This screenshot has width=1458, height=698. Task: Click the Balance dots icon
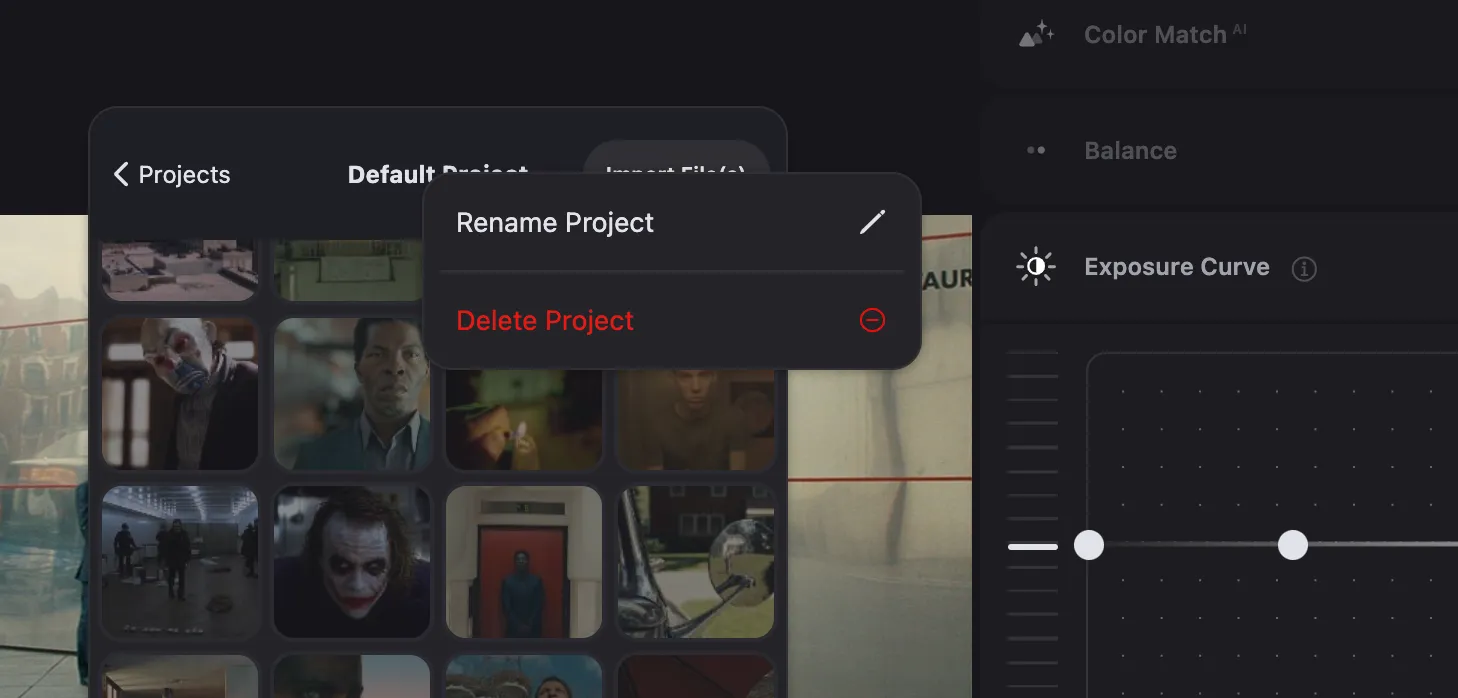click(x=1036, y=151)
